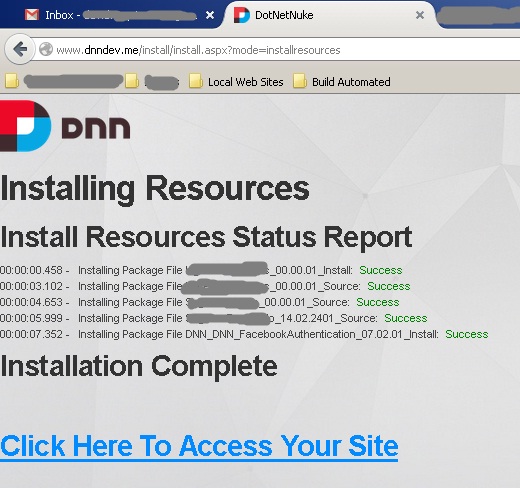Screen dimensions: 520x488
Task: Select the Installing Resources heading
Action: (x=155, y=189)
